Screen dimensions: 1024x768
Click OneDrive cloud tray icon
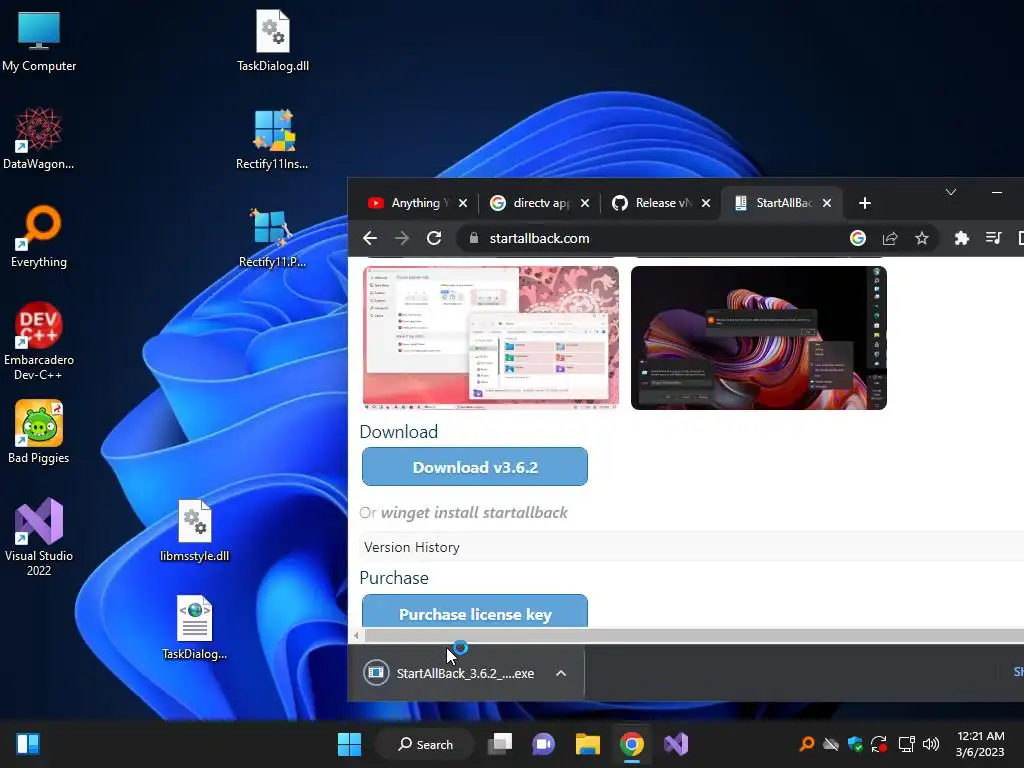tap(831, 744)
